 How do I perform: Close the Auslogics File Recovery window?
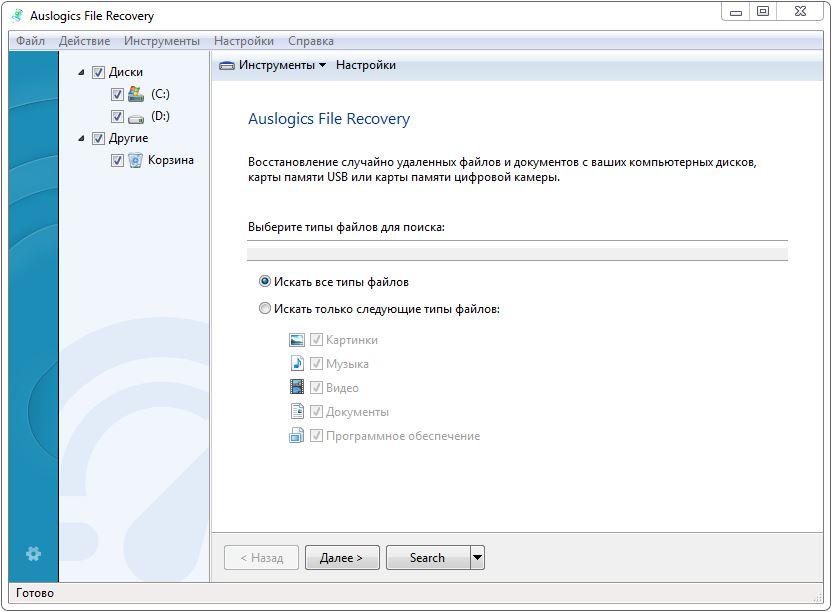pos(801,12)
